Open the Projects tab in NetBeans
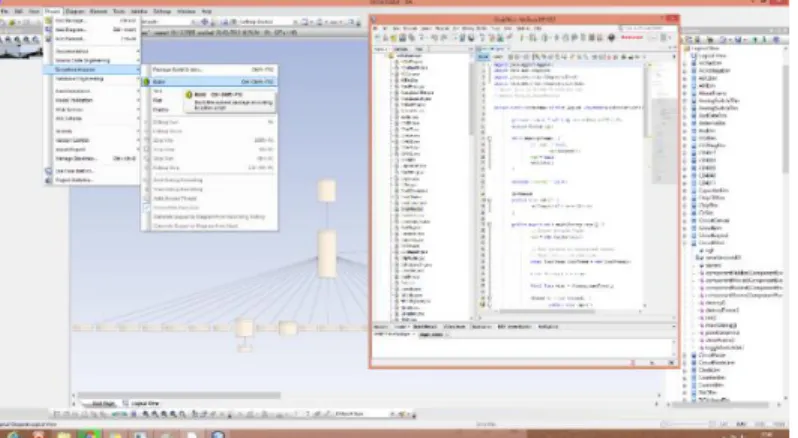798x438 pixels. (x=380, y=49)
